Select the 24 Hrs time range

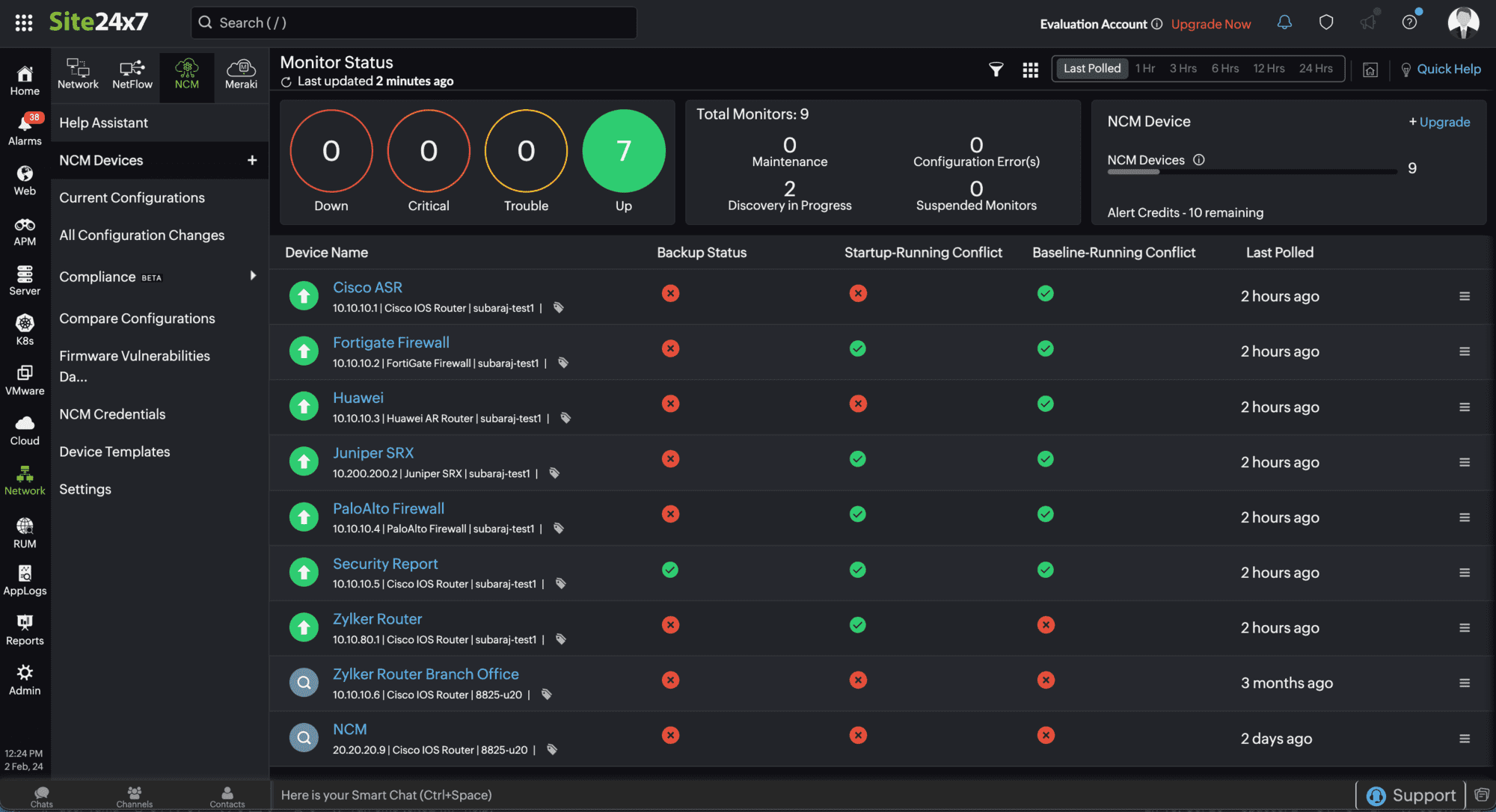tap(1315, 69)
